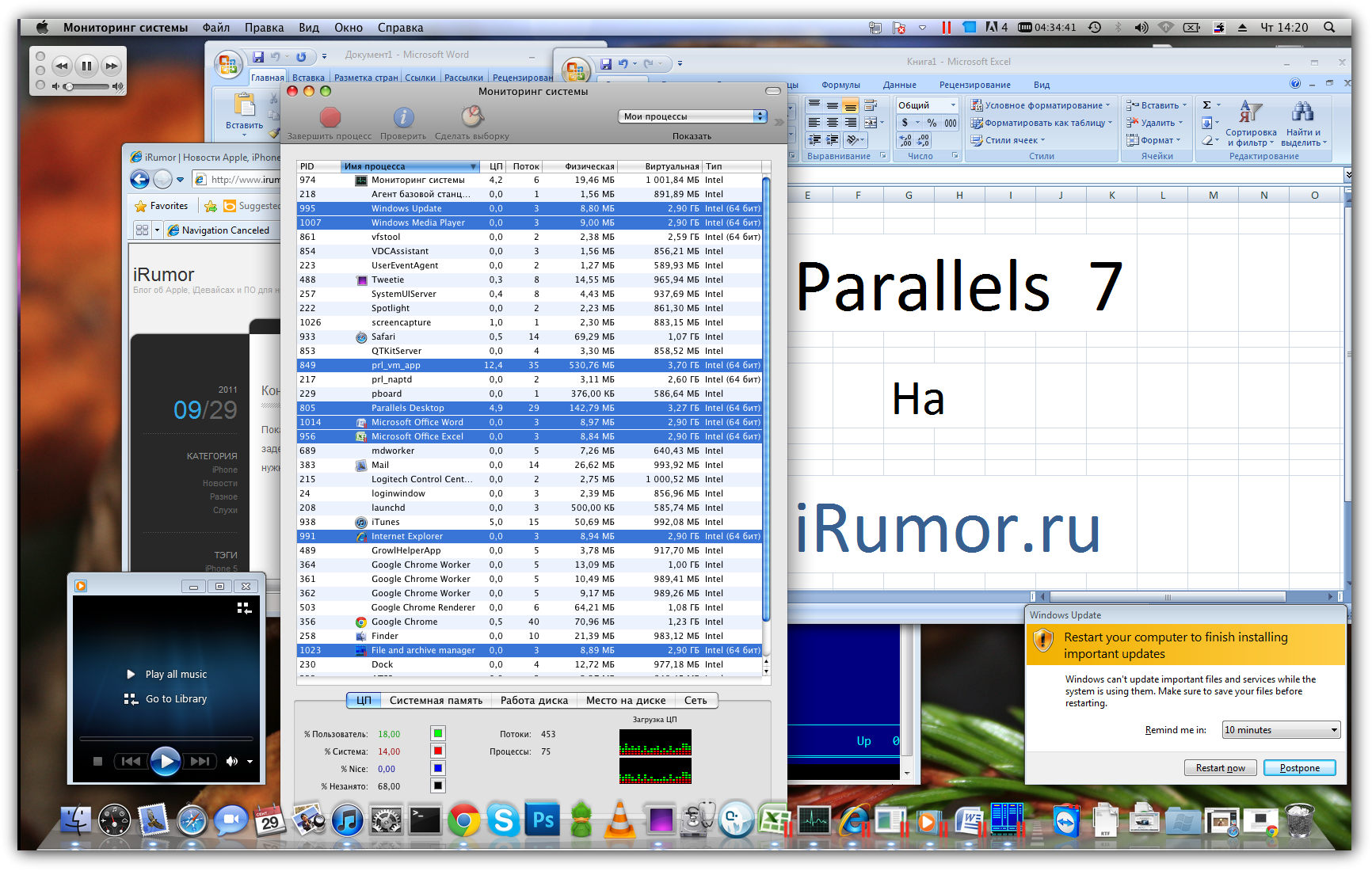Click the volume icon in the menu bar
This screenshot has height=871, width=1372.
point(1141,27)
